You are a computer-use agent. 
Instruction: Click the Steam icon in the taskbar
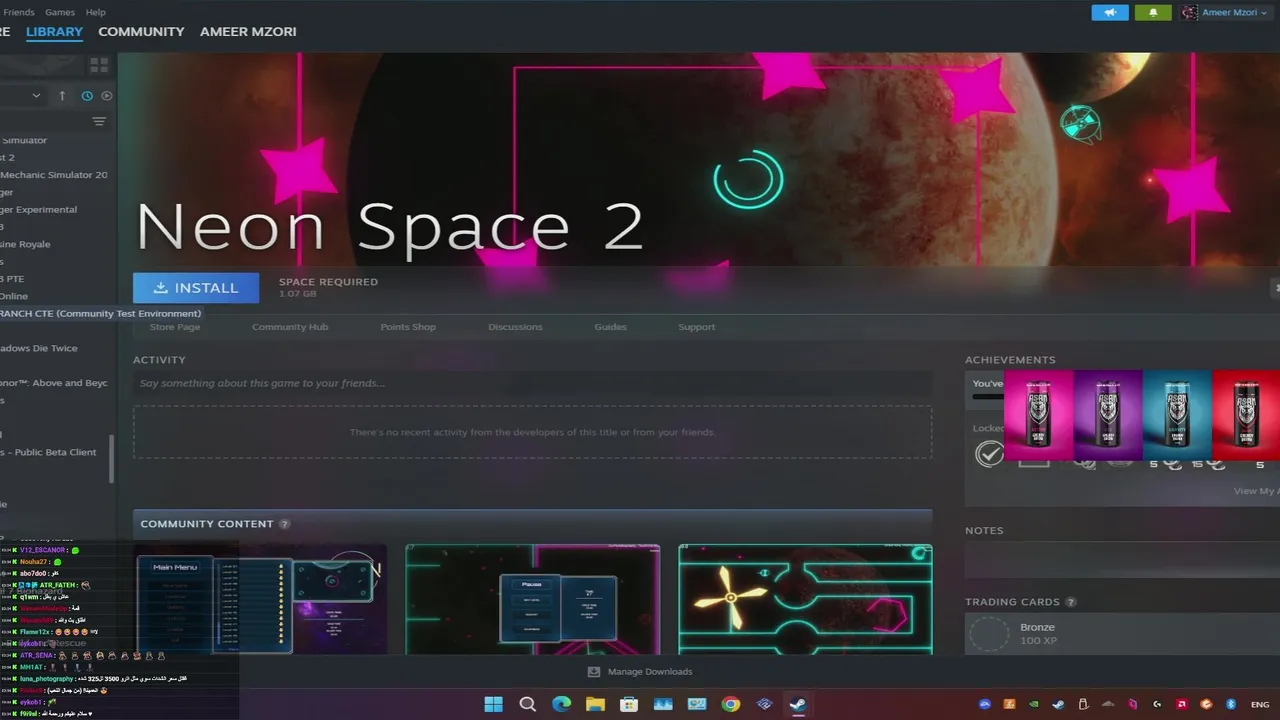pyautogui.click(x=799, y=704)
